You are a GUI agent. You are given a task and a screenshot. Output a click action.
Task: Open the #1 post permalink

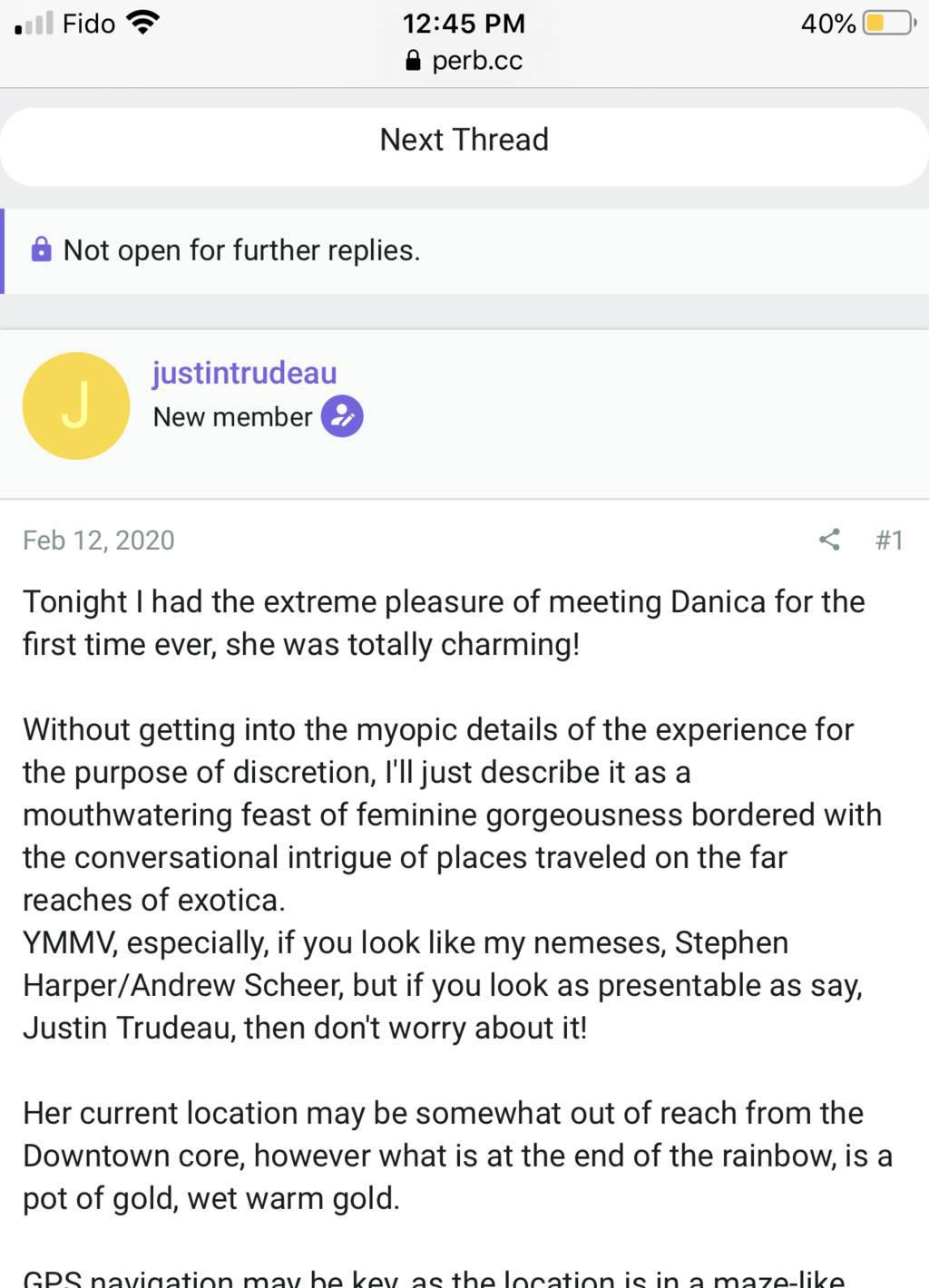[x=889, y=540]
